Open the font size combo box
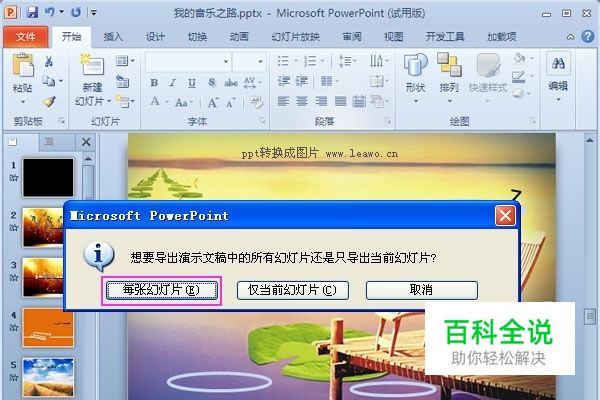 click(x=248, y=61)
